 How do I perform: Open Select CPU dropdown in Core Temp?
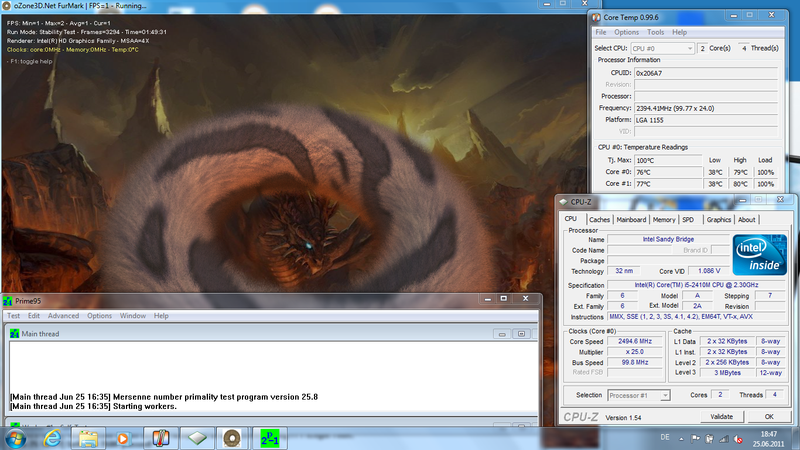[662, 48]
